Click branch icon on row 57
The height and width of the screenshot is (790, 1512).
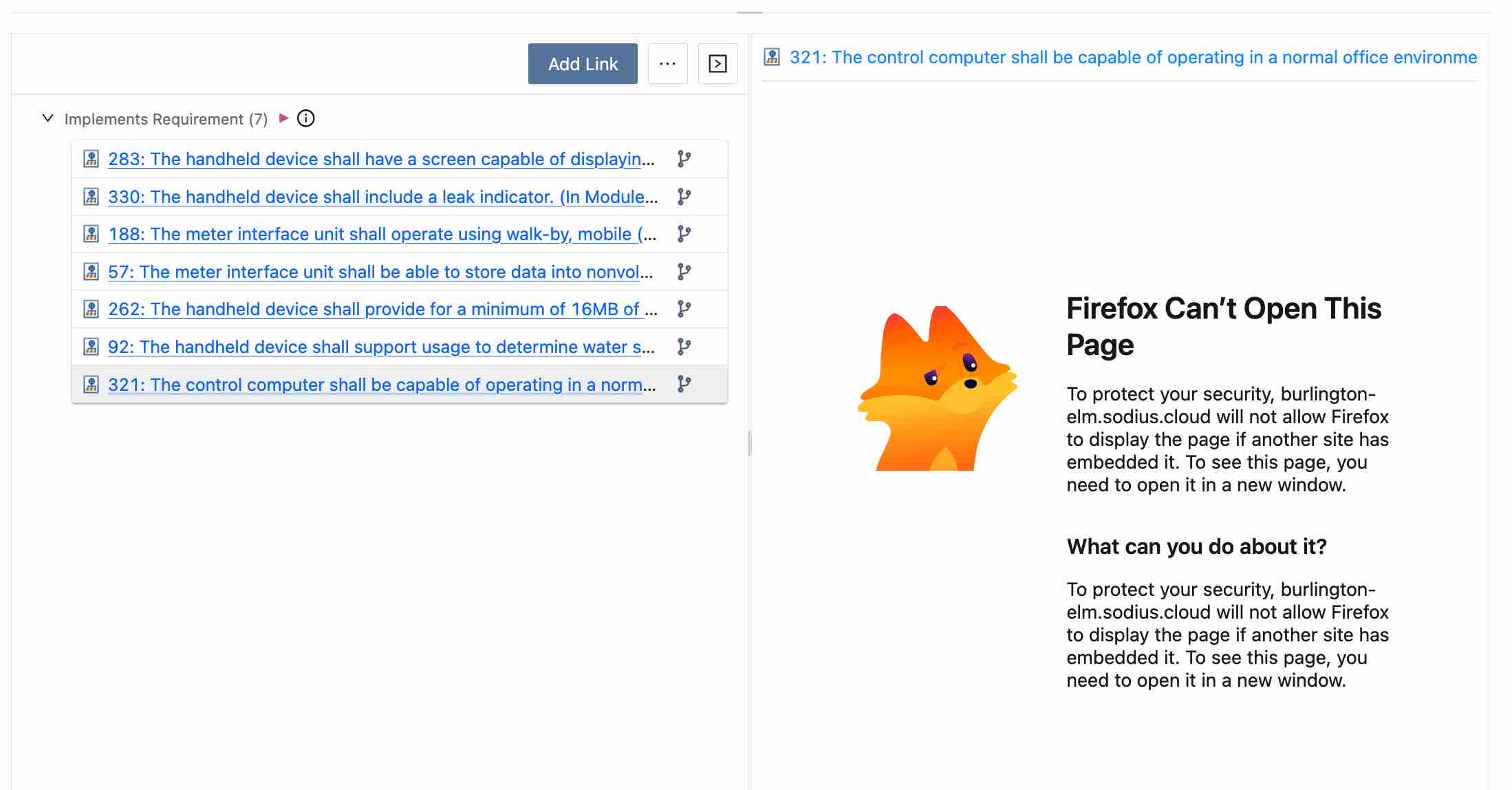pyautogui.click(x=684, y=272)
